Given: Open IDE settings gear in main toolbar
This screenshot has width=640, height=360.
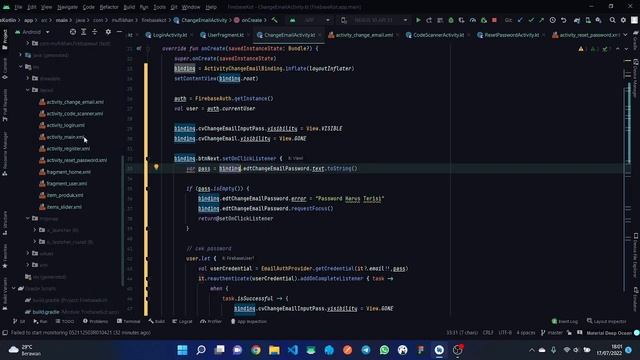Looking at the screenshot, I should (623, 20).
